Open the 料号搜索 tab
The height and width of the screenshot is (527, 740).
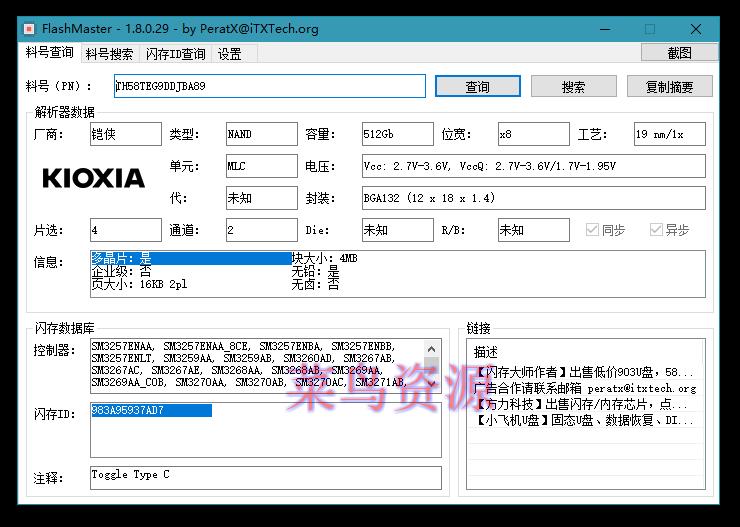pyautogui.click(x=109, y=54)
